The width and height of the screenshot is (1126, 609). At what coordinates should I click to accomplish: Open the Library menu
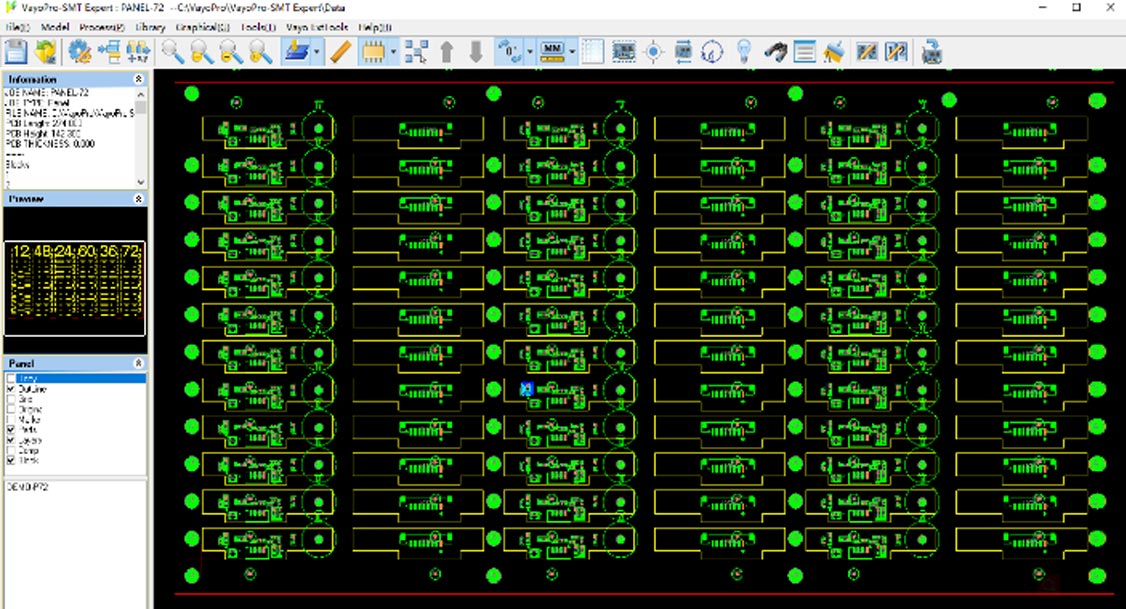149,27
